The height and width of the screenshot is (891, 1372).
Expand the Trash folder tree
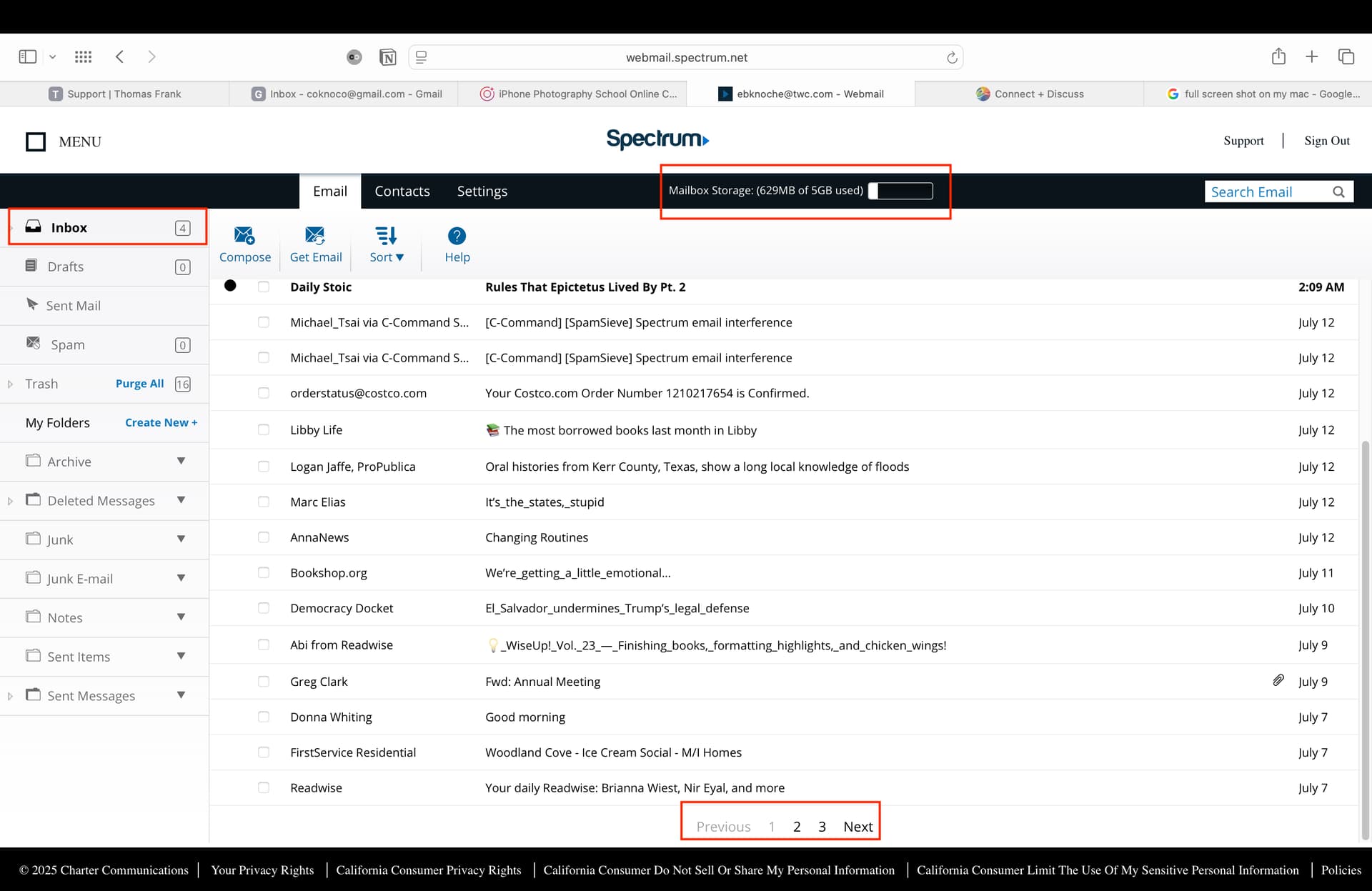coord(10,384)
